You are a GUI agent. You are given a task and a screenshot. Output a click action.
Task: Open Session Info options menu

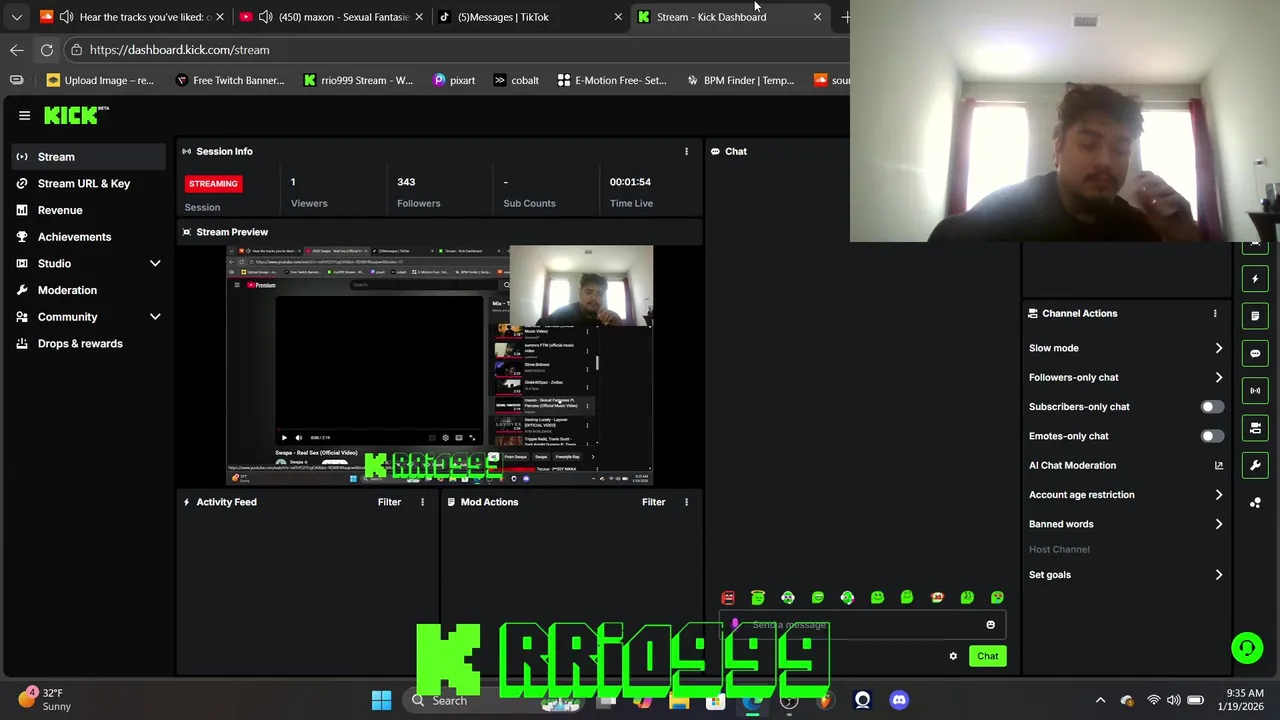coord(686,151)
